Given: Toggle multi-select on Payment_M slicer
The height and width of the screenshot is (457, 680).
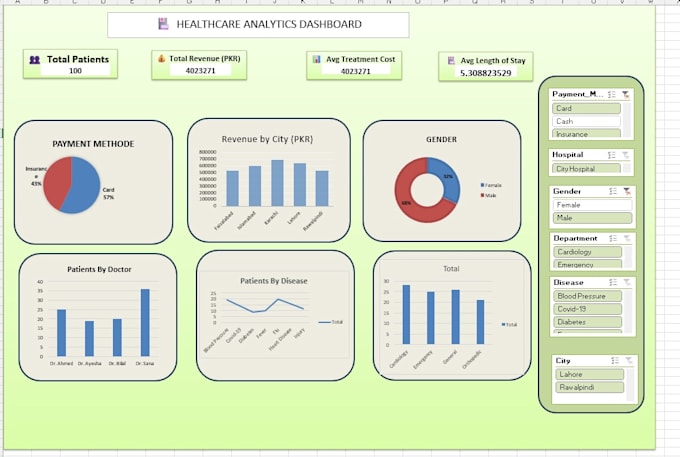Looking at the screenshot, I should click(x=612, y=95).
